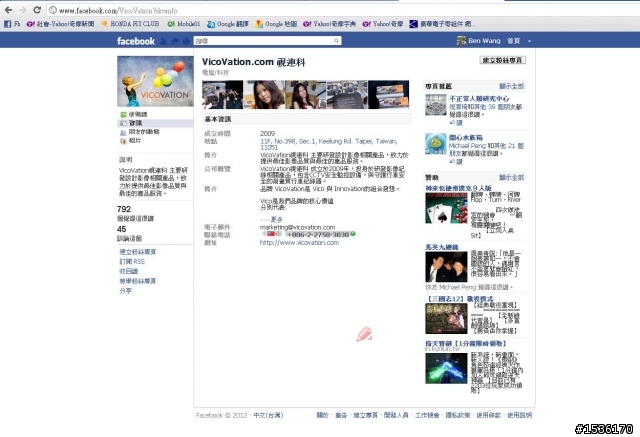The height and width of the screenshot is (437, 640).
Task: Open the 1分鐘限時 ad title
Action: pos(466,344)
